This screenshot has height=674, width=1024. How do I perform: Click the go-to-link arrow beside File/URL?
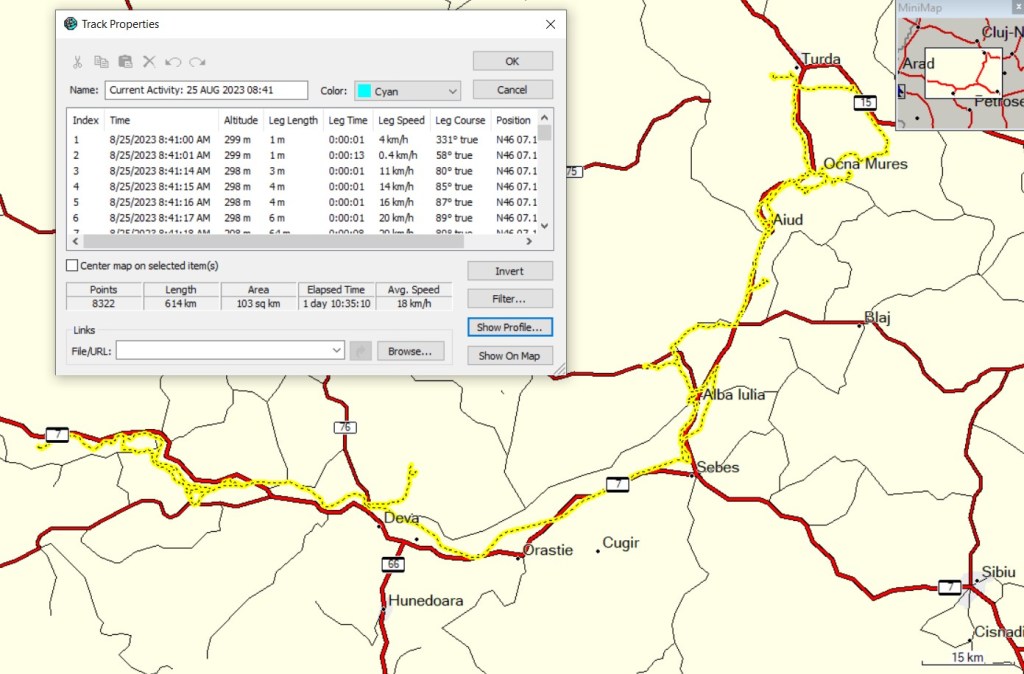click(361, 351)
